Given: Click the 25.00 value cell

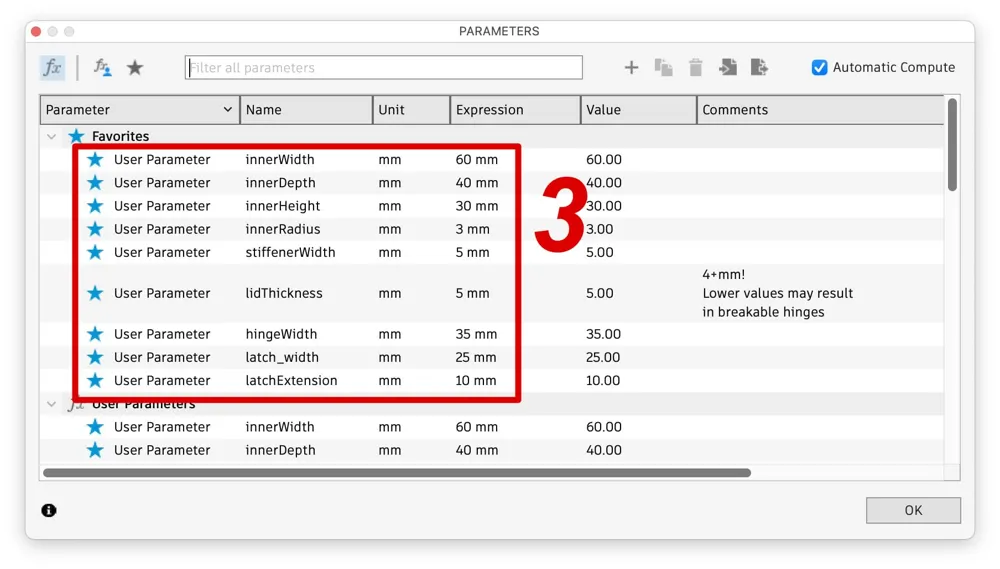Looking at the screenshot, I should [x=603, y=357].
